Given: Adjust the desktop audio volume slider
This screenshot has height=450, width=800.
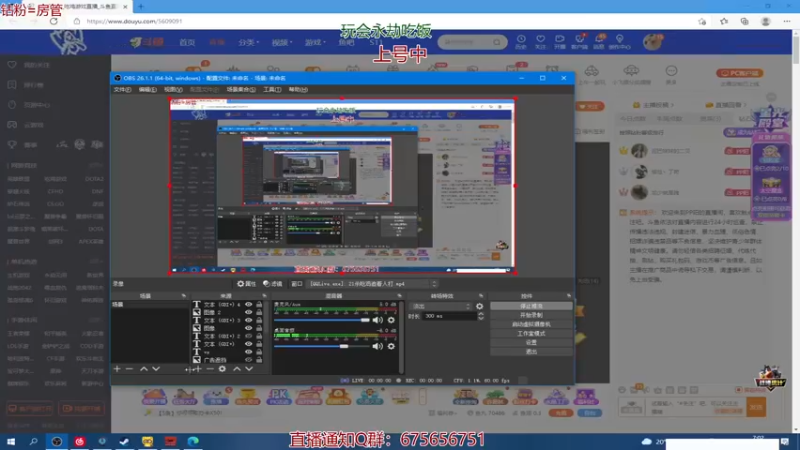Looking at the screenshot, I should (x=321, y=346).
